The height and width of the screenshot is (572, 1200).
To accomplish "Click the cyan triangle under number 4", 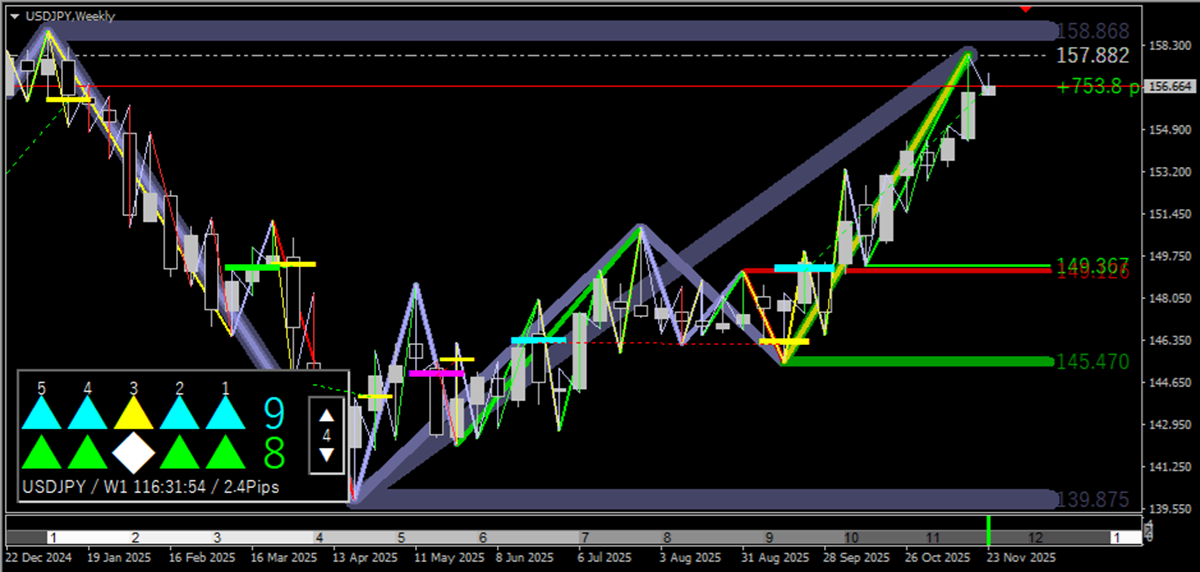I will pos(88,414).
